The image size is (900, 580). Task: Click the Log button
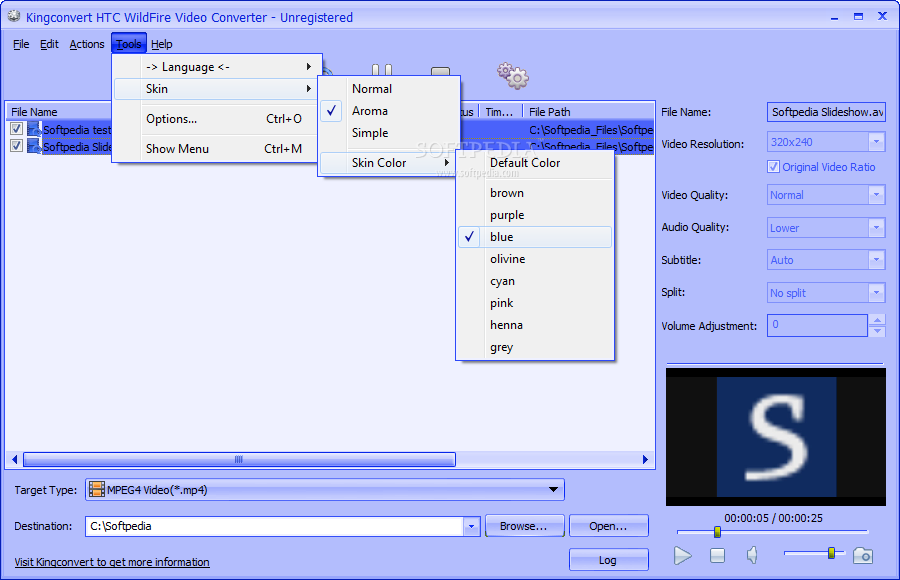click(x=608, y=560)
